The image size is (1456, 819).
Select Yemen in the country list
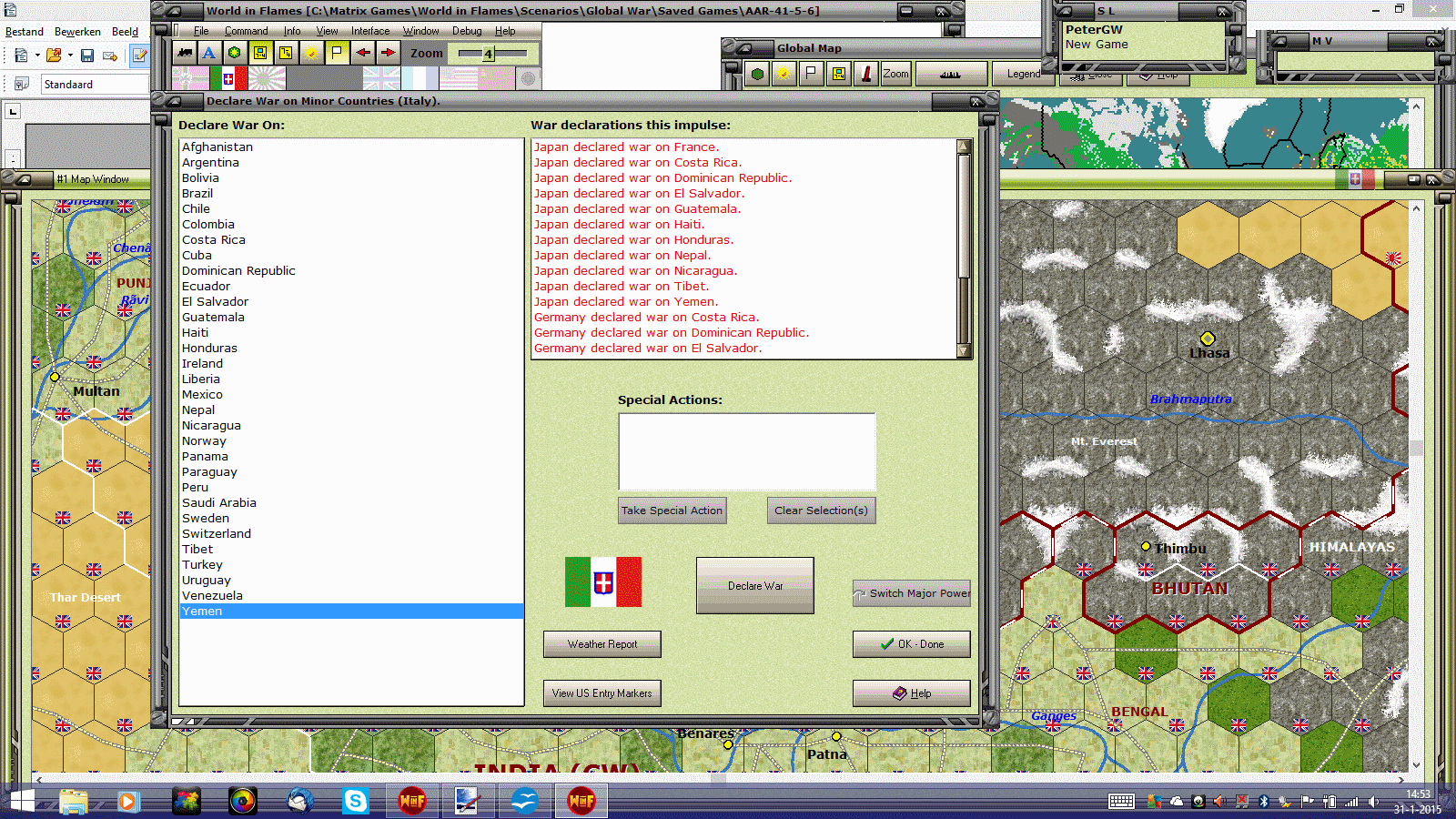point(351,611)
